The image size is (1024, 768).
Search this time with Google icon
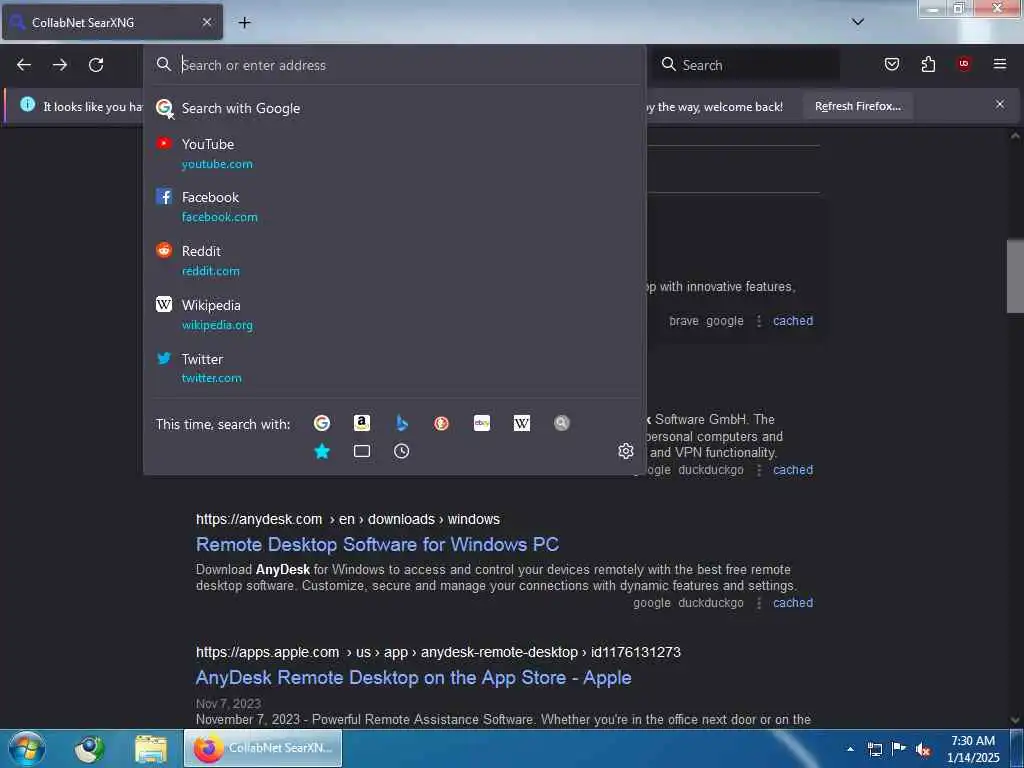[322, 423]
